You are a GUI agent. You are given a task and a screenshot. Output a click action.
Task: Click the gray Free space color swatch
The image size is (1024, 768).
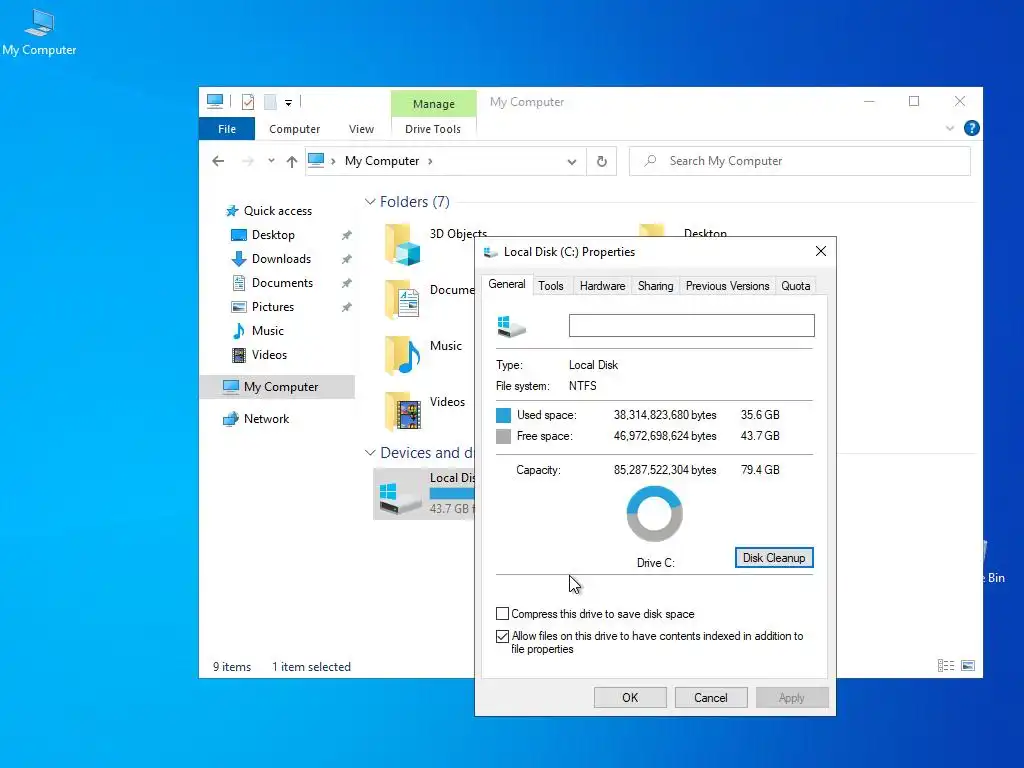click(504, 436)
